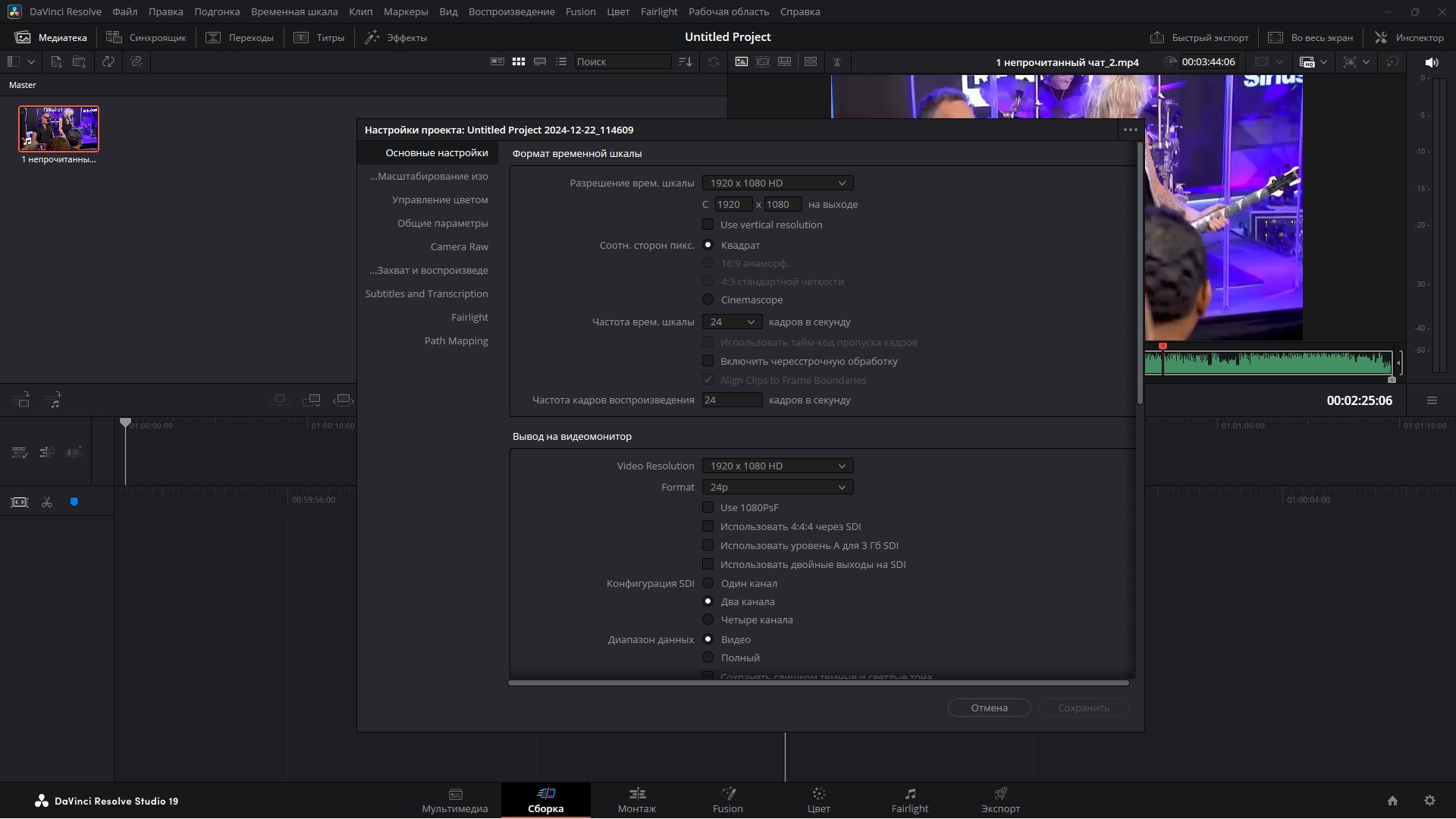Enable Use vertical resolution checkbox
Screen dimensions: 1456x819
coord(708,224)
